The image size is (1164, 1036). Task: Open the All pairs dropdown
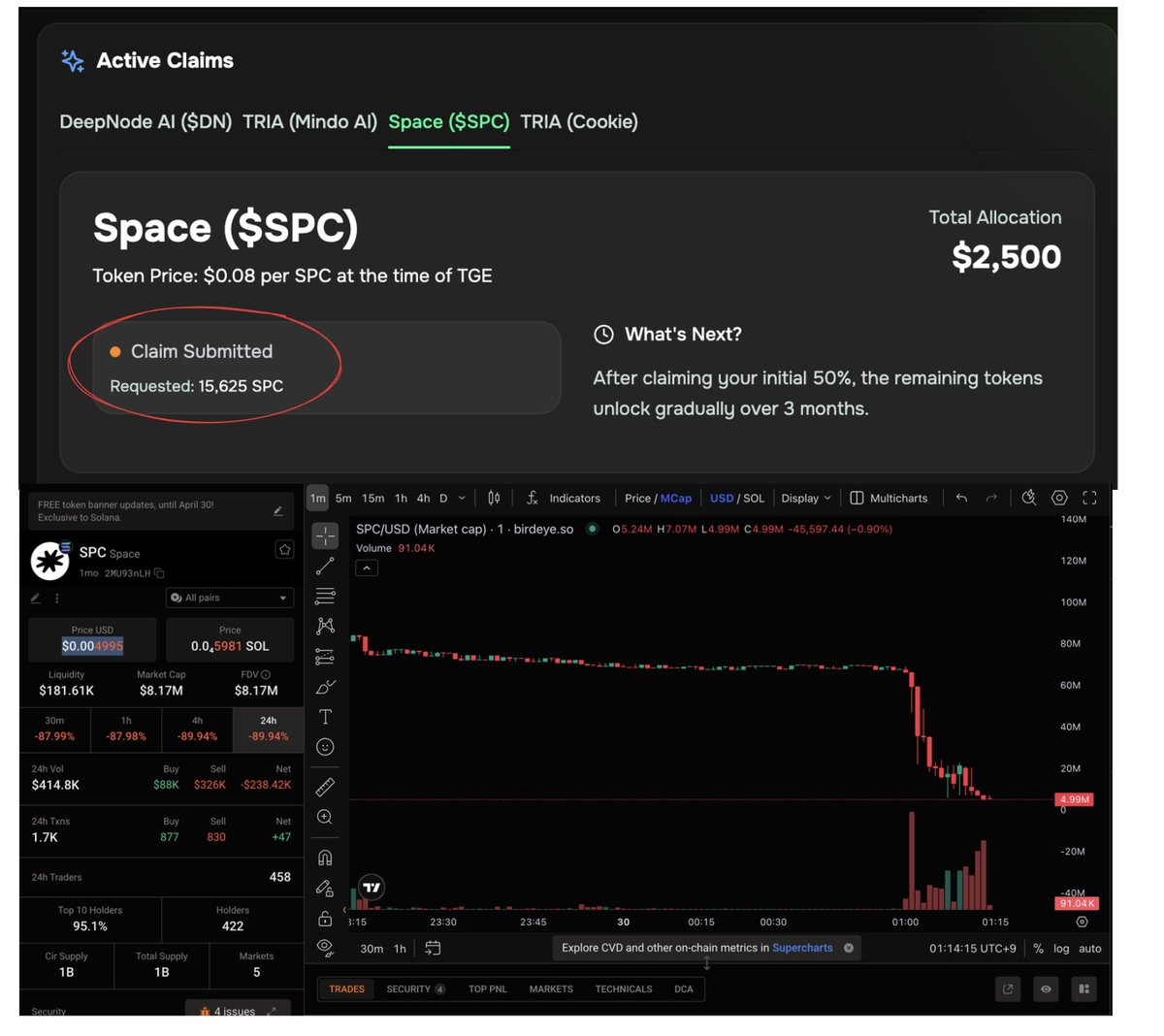click(230, 598)
